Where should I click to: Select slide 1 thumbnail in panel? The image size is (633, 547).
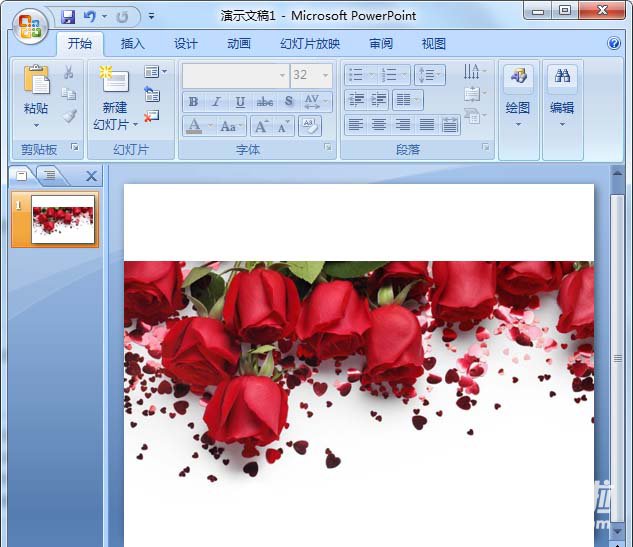[x=63, y=219]
